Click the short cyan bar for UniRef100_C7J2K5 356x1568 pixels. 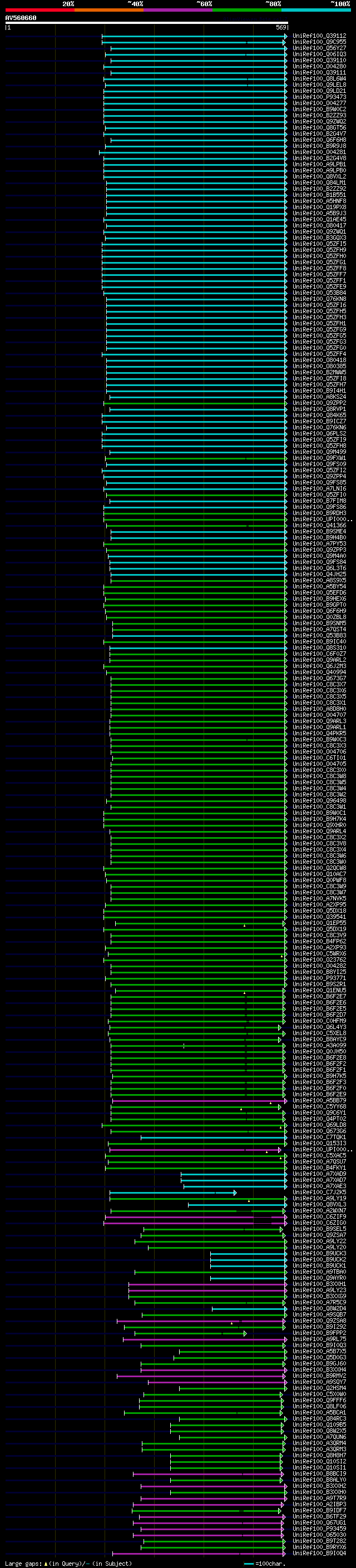coord(173,1193)
